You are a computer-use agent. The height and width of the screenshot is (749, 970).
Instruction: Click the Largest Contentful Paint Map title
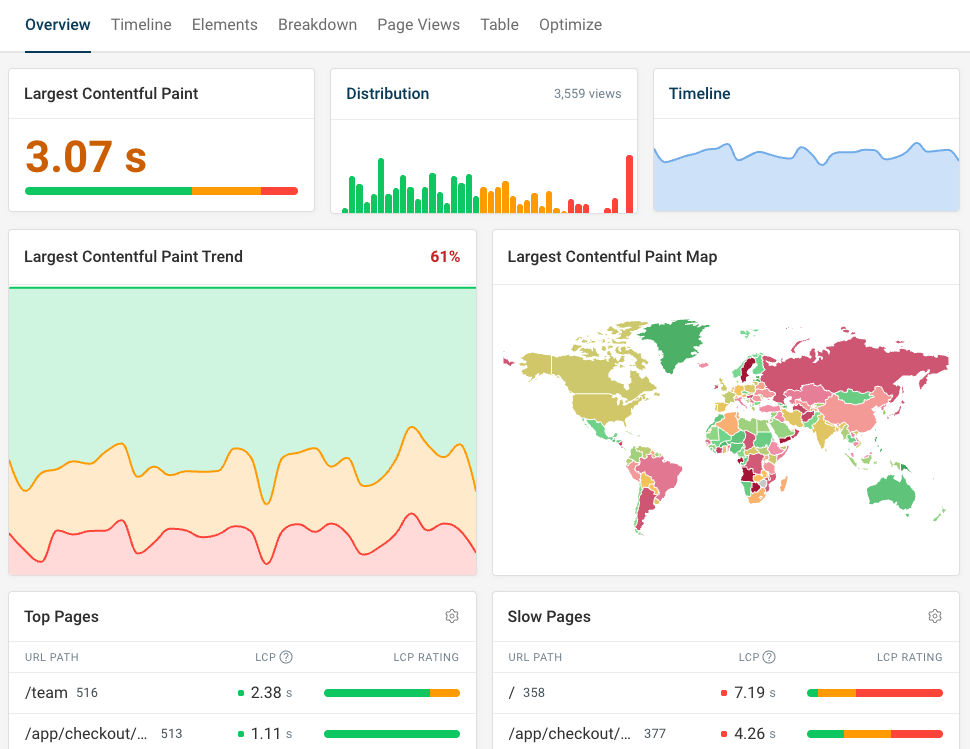pos(612,257)
